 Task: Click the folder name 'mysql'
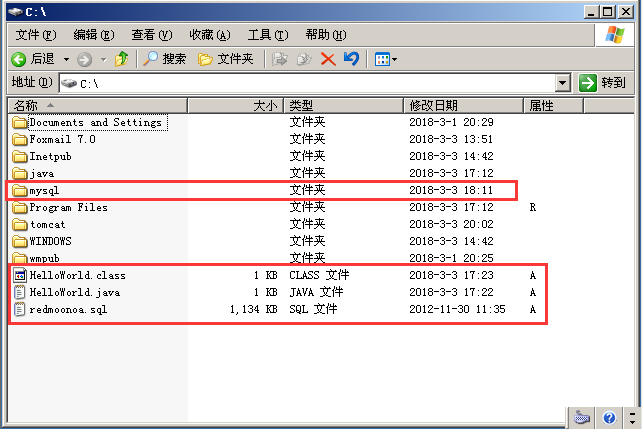pyautogui.click(x=44, y=191)
